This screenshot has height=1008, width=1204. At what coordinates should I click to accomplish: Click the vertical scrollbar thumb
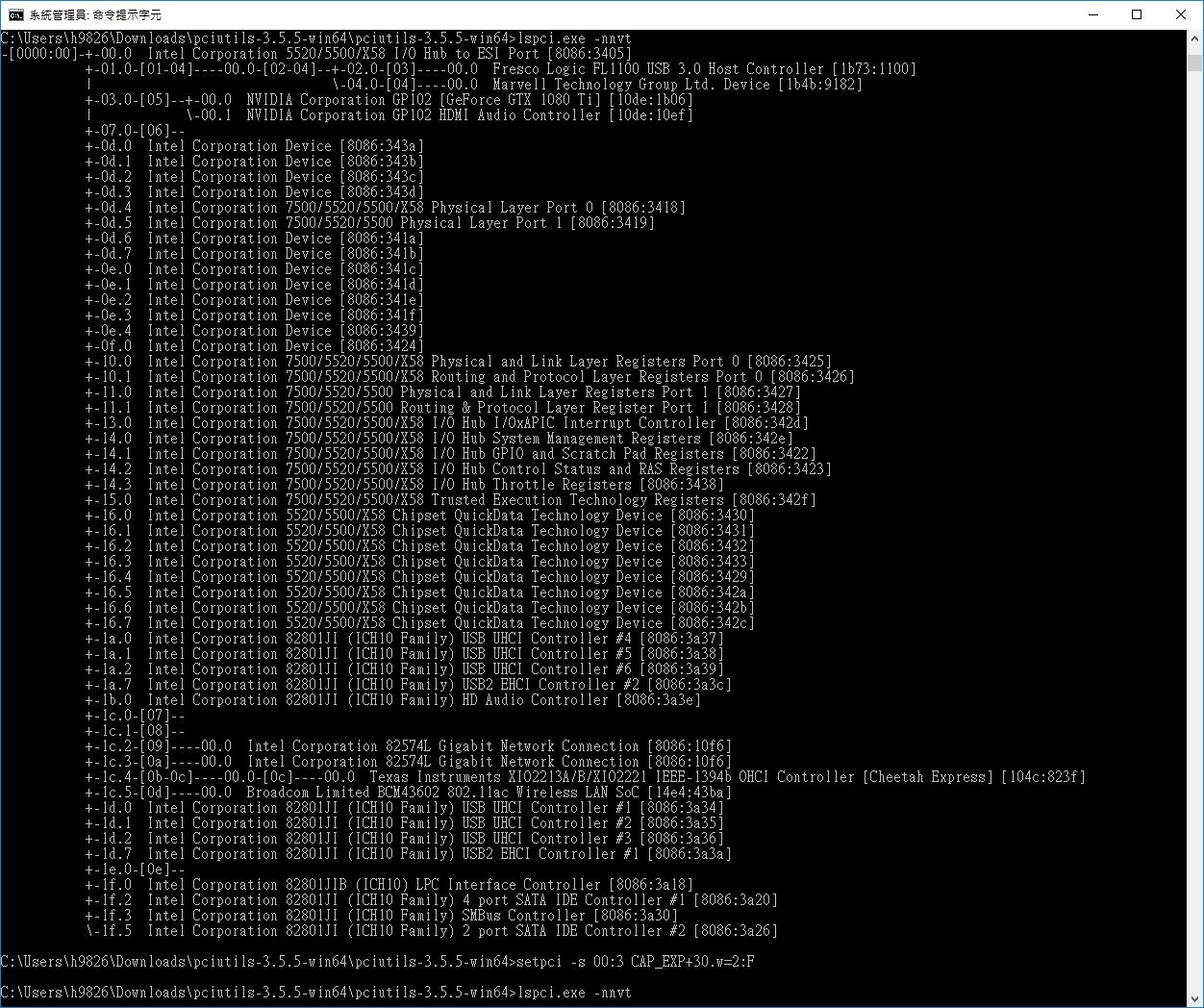coord(1194,63)
